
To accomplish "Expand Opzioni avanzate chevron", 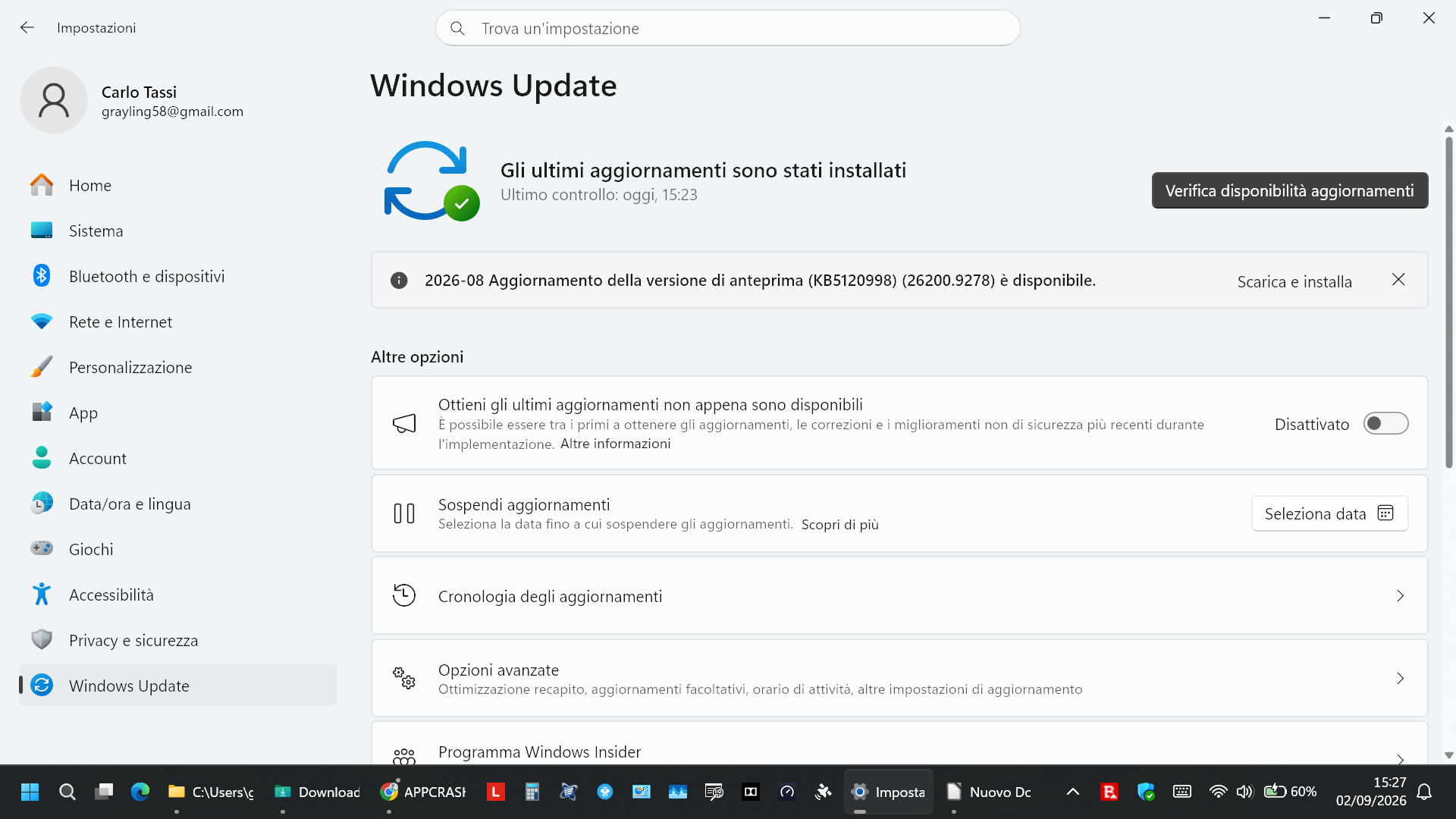I will [1400, 679].
